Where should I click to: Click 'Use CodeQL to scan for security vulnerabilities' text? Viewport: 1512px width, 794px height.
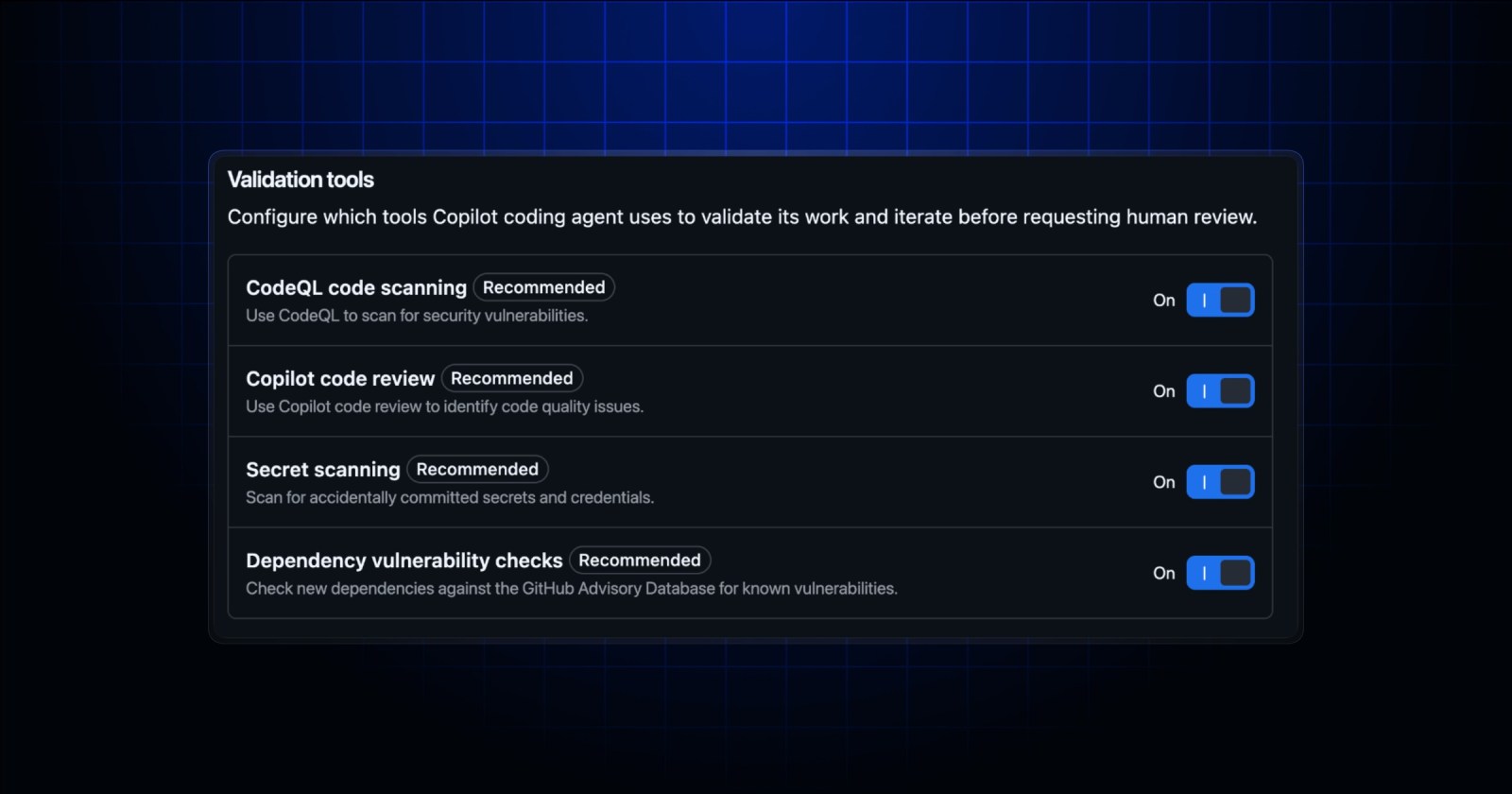coord(417,316)
